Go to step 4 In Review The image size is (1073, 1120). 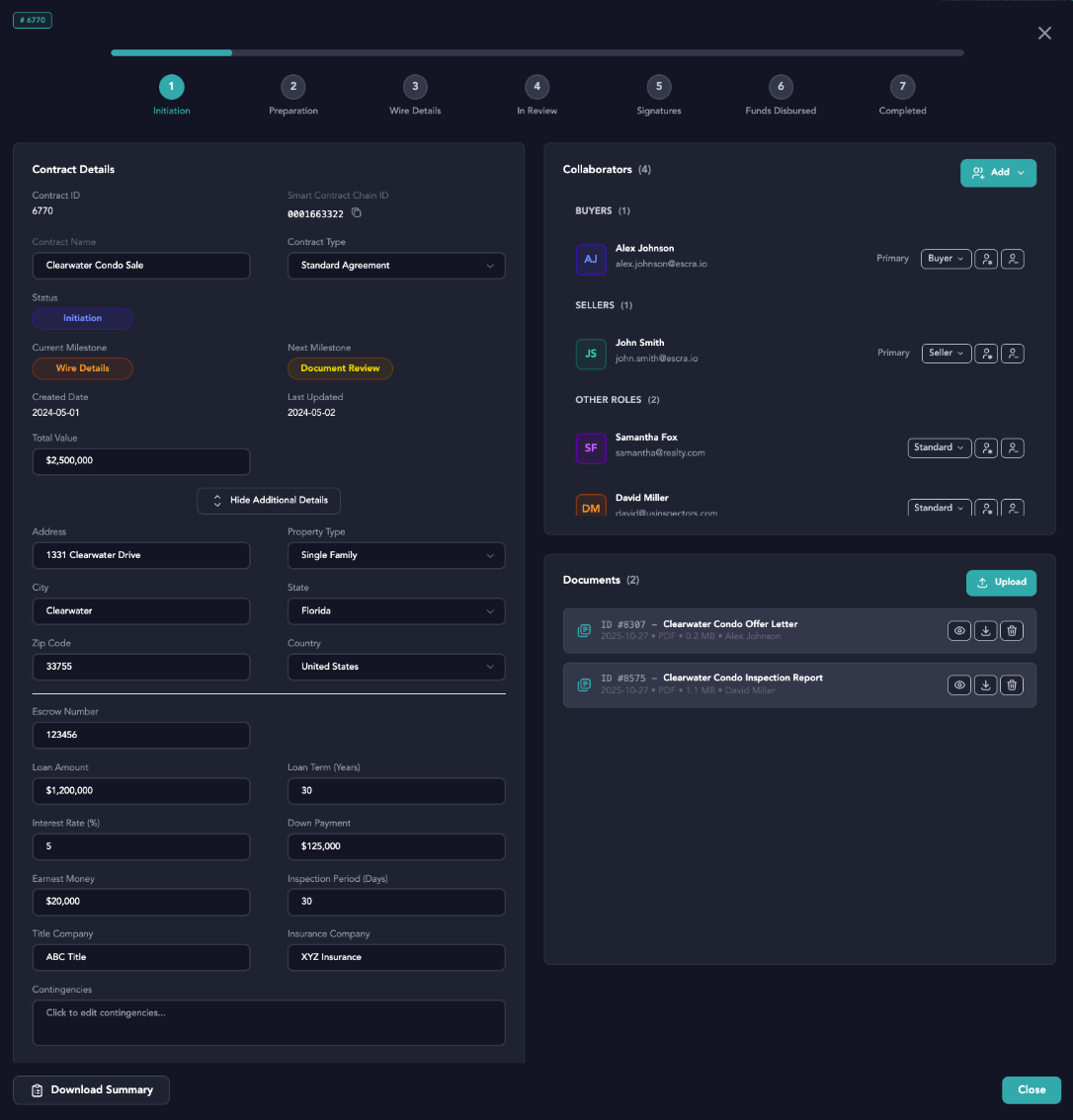tap(537, 87)
